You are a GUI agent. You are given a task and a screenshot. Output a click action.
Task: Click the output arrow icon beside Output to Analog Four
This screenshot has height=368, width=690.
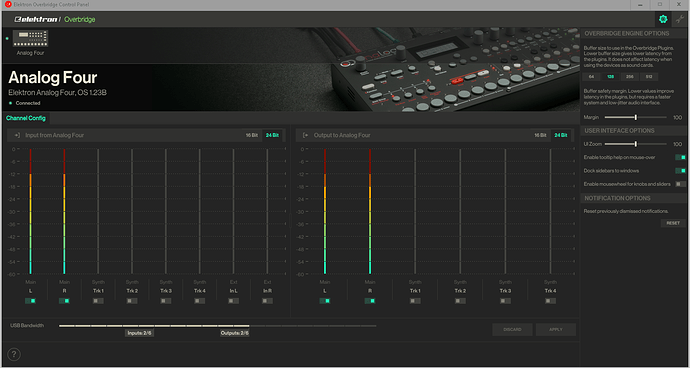[x=306, y=135]
